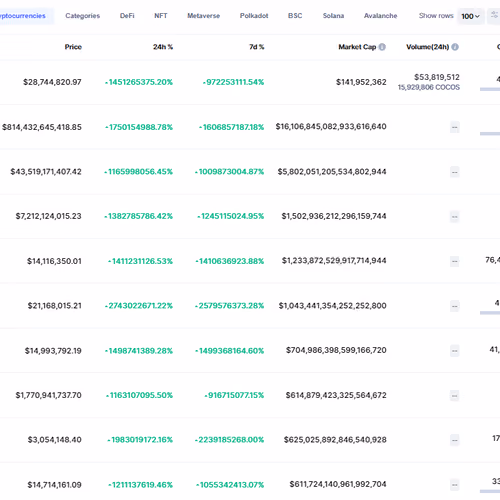Open the filters icon beside row selector
The image size is (500, 500).
494,16
